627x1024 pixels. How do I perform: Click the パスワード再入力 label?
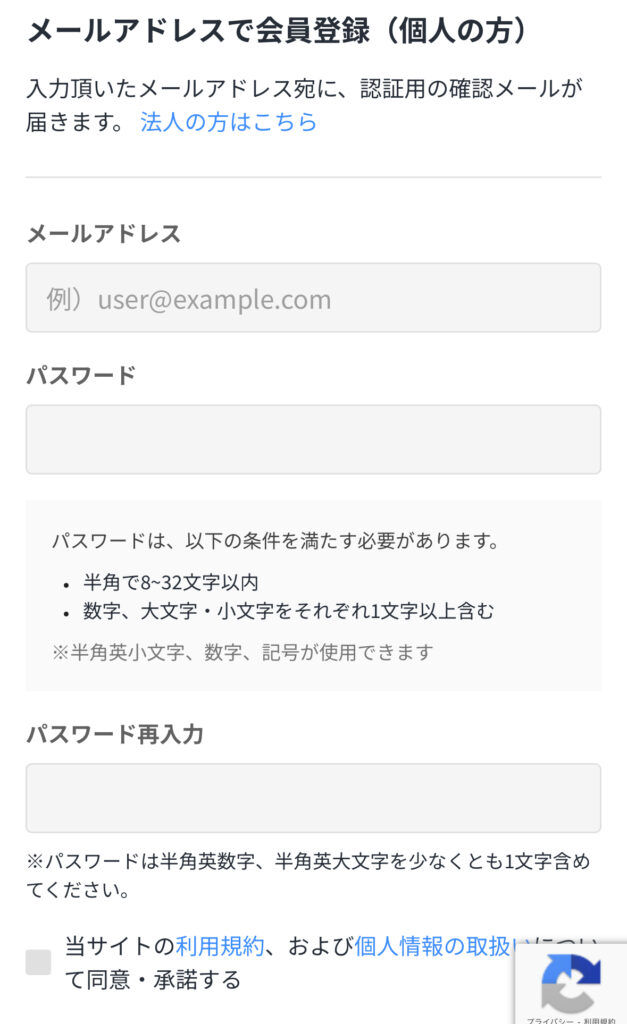115,735
